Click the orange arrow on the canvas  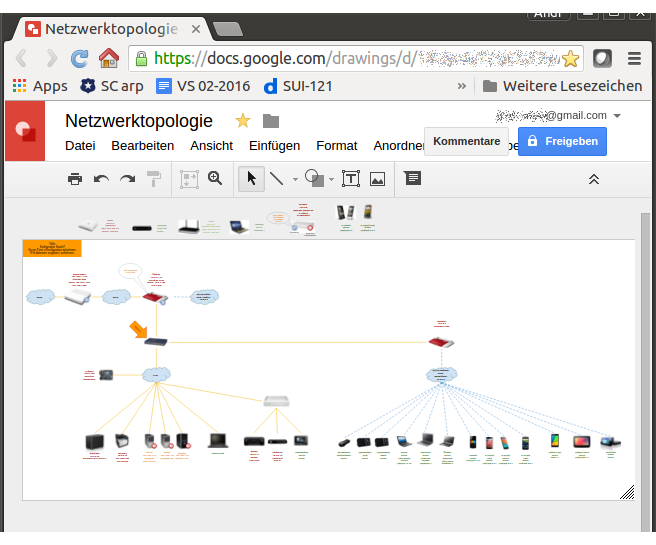[x=138, y=328]
